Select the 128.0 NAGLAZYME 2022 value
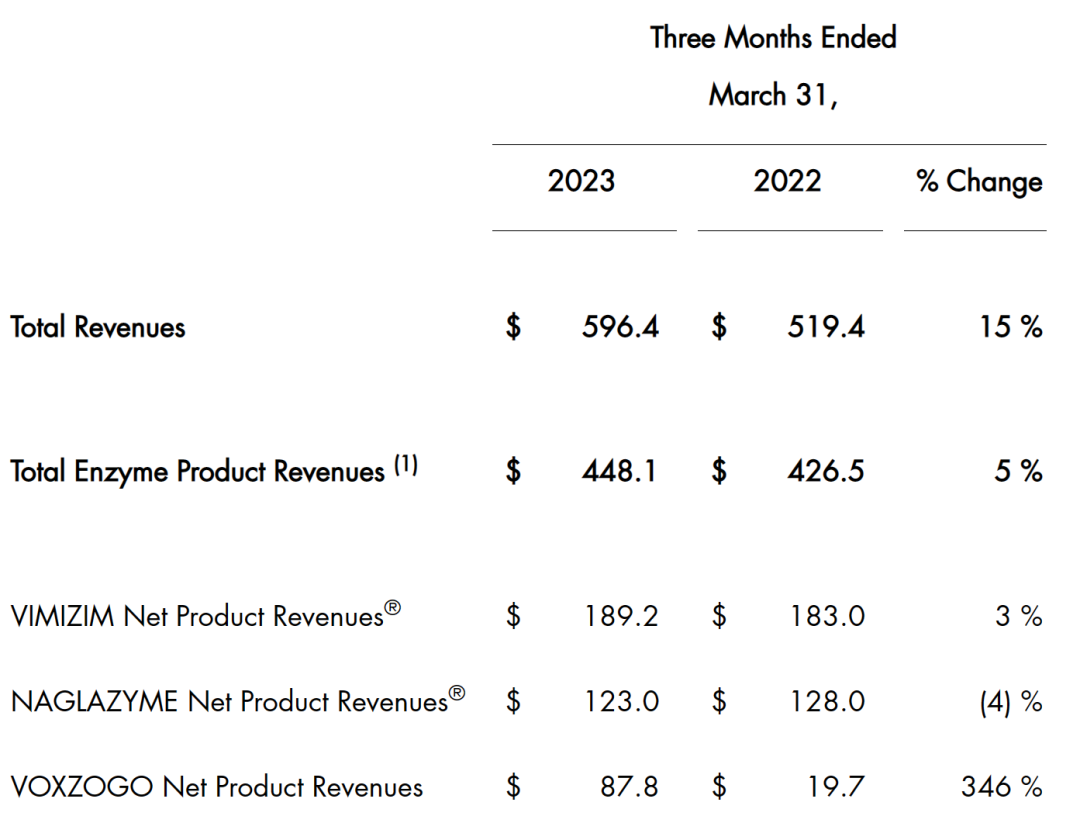 click(826, 702)
